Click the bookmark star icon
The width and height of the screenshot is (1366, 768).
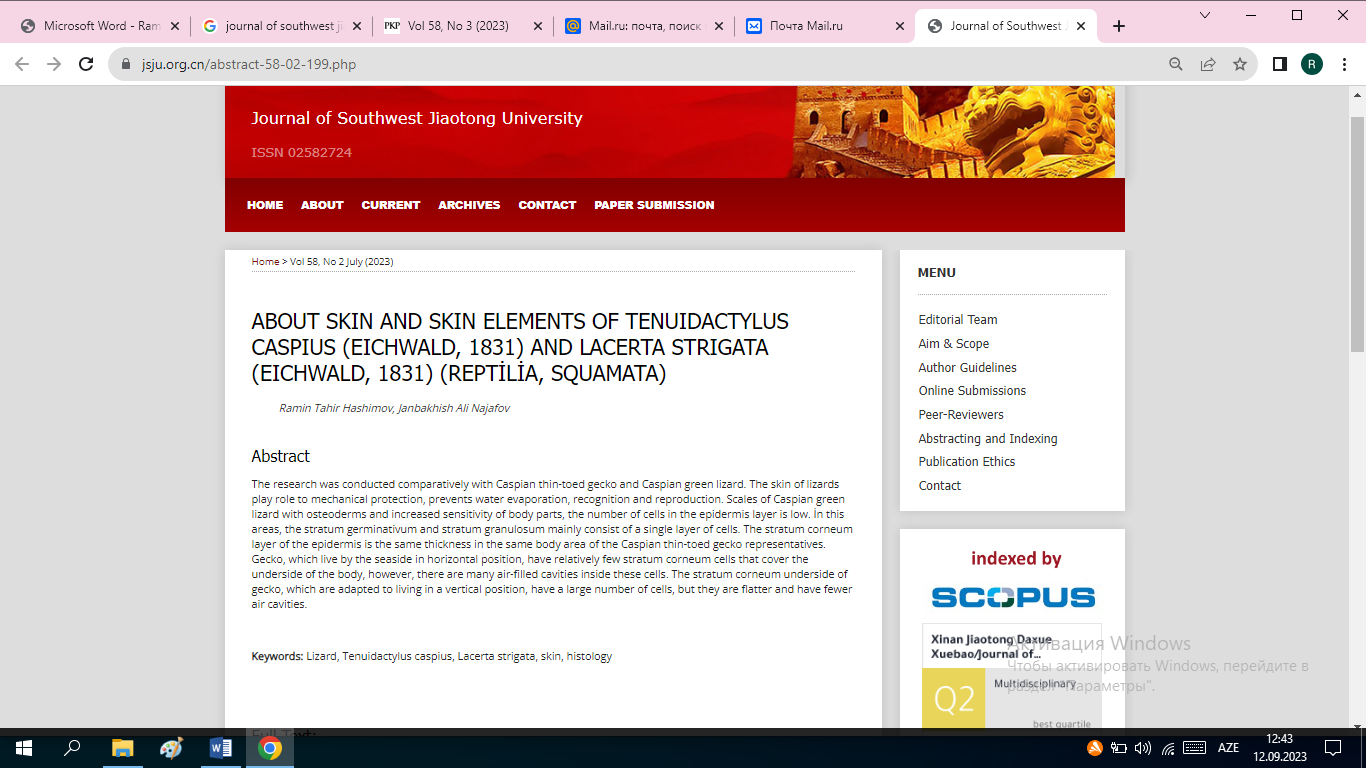(x=1240, y=64)
